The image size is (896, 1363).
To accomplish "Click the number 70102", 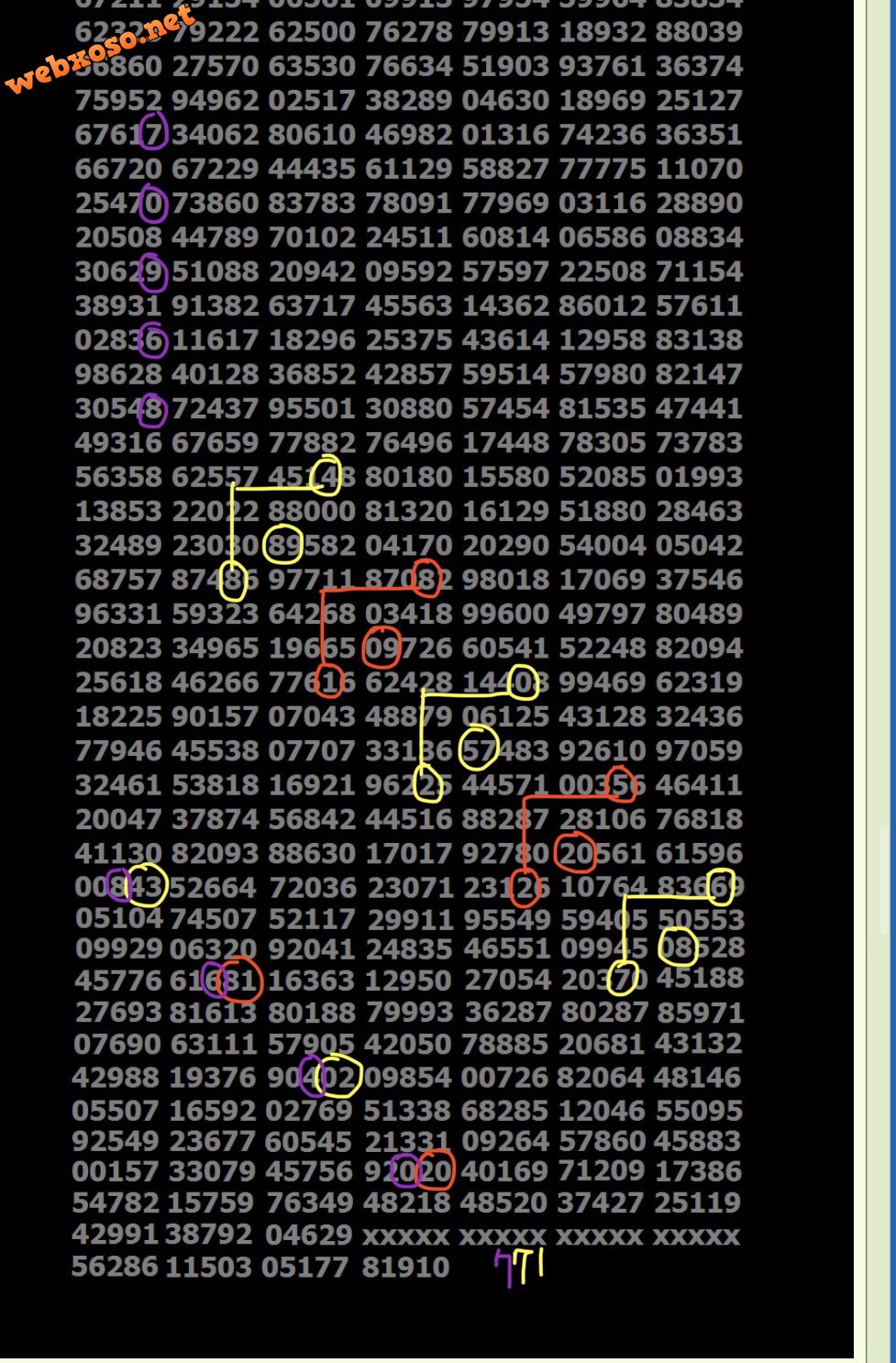I will [312, 238].
